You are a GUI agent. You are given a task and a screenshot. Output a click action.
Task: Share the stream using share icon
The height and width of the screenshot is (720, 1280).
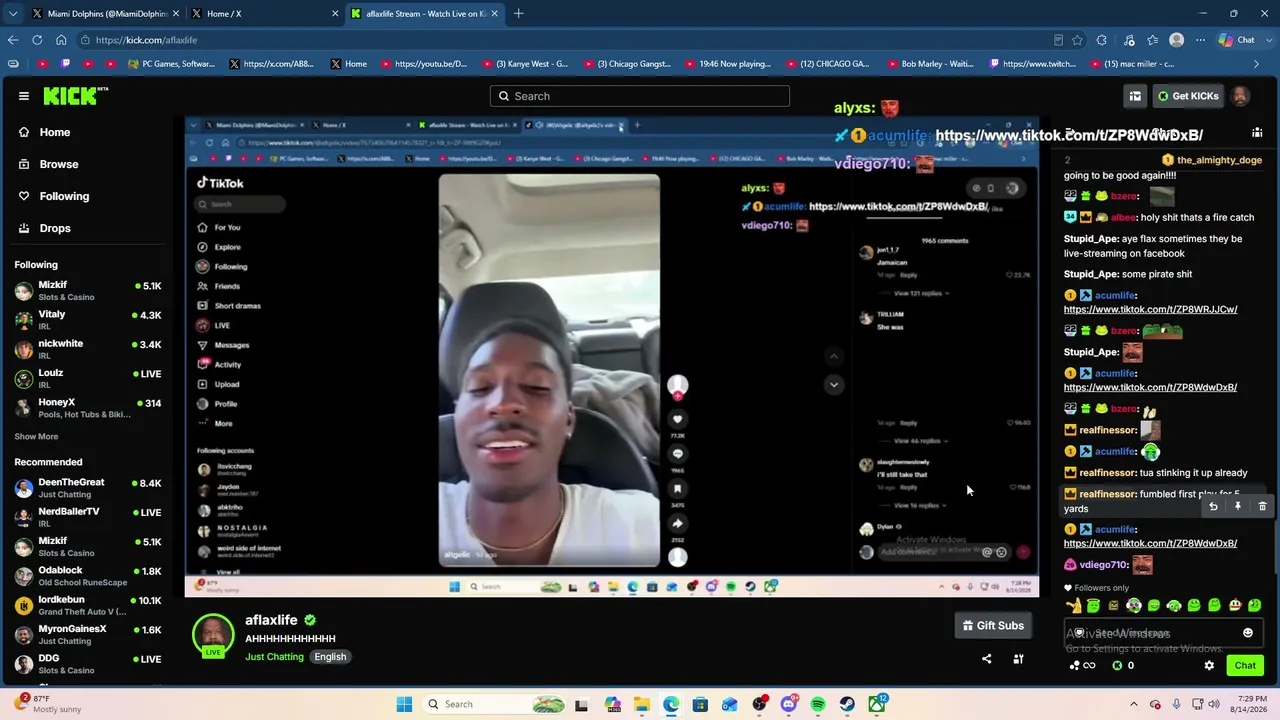(x=987, y=659)
